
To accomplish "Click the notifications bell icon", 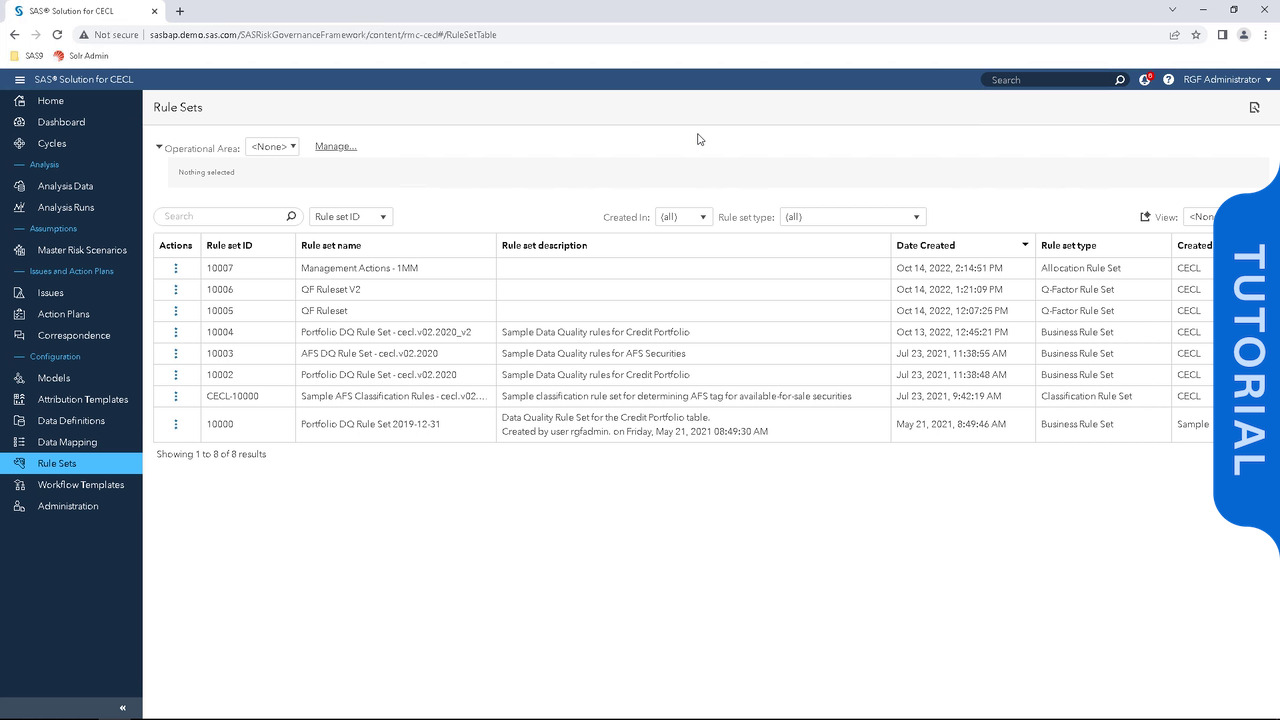I will coord(1144,80).
